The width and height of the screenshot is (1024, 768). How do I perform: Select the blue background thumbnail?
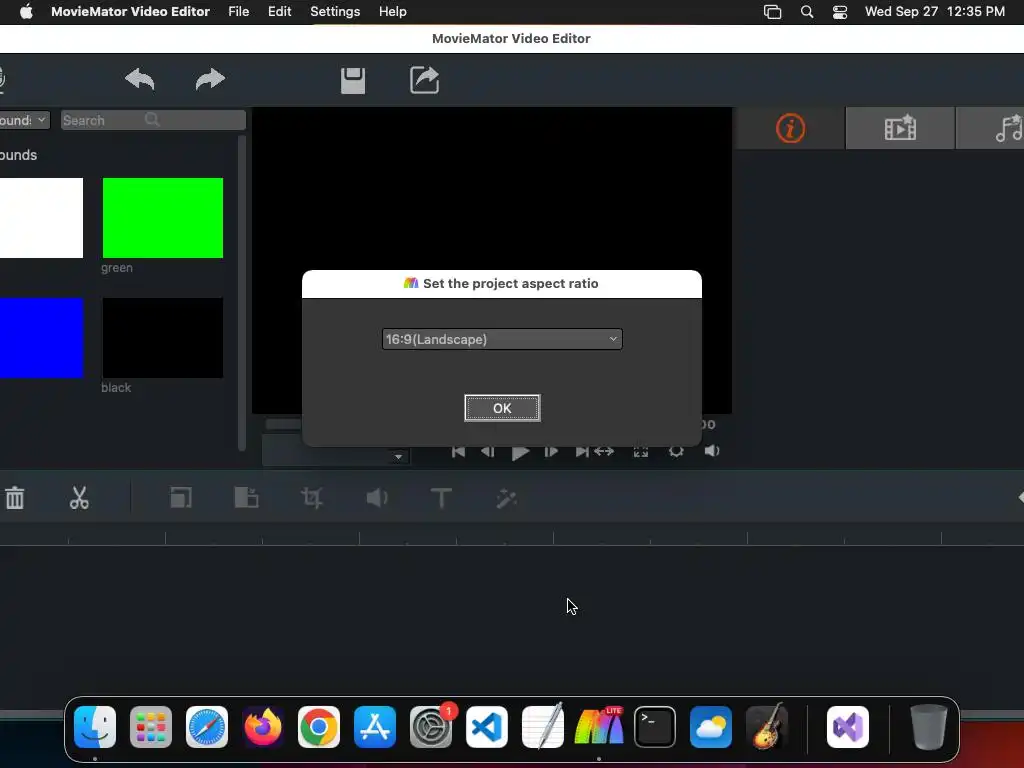pyautogui.click(x=41, y=338)
